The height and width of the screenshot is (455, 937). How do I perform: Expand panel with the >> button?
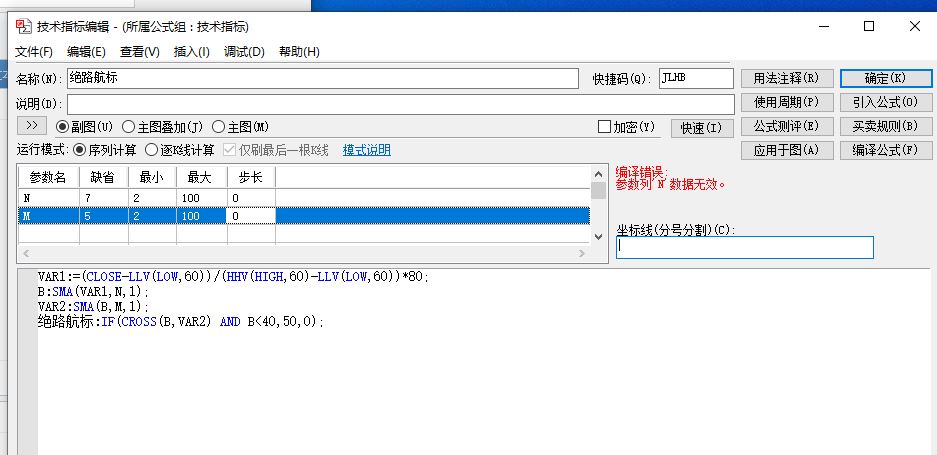pyautogui.click(x=32, y=126)
